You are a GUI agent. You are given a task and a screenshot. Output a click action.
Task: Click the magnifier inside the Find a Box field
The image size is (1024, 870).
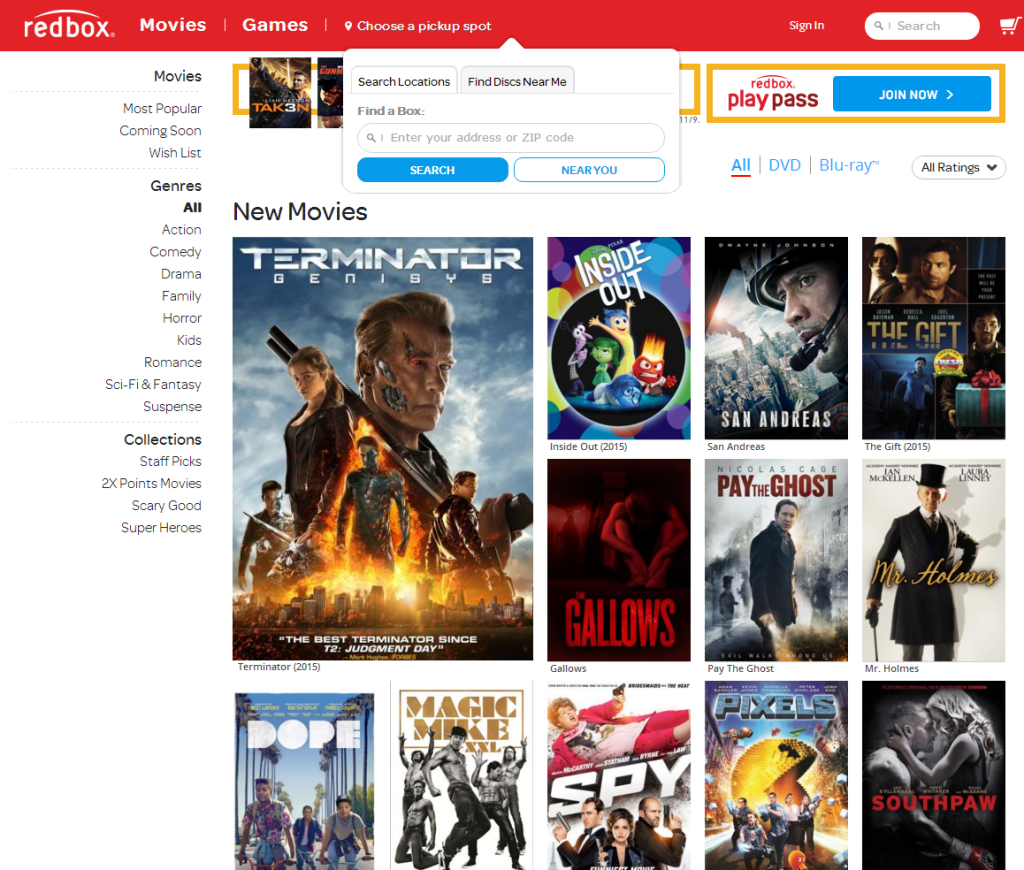click(x=370, y=137)
